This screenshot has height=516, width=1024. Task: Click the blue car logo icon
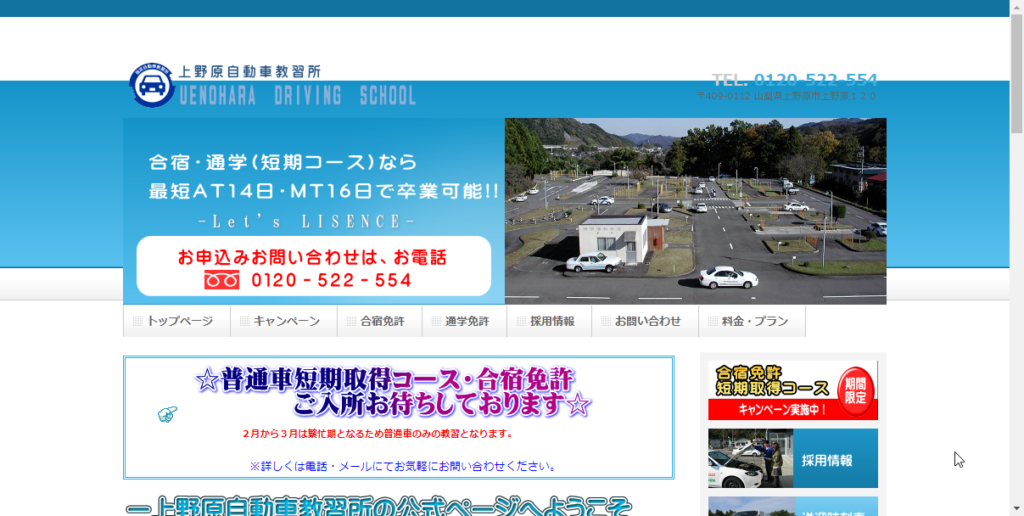point(152,85)
